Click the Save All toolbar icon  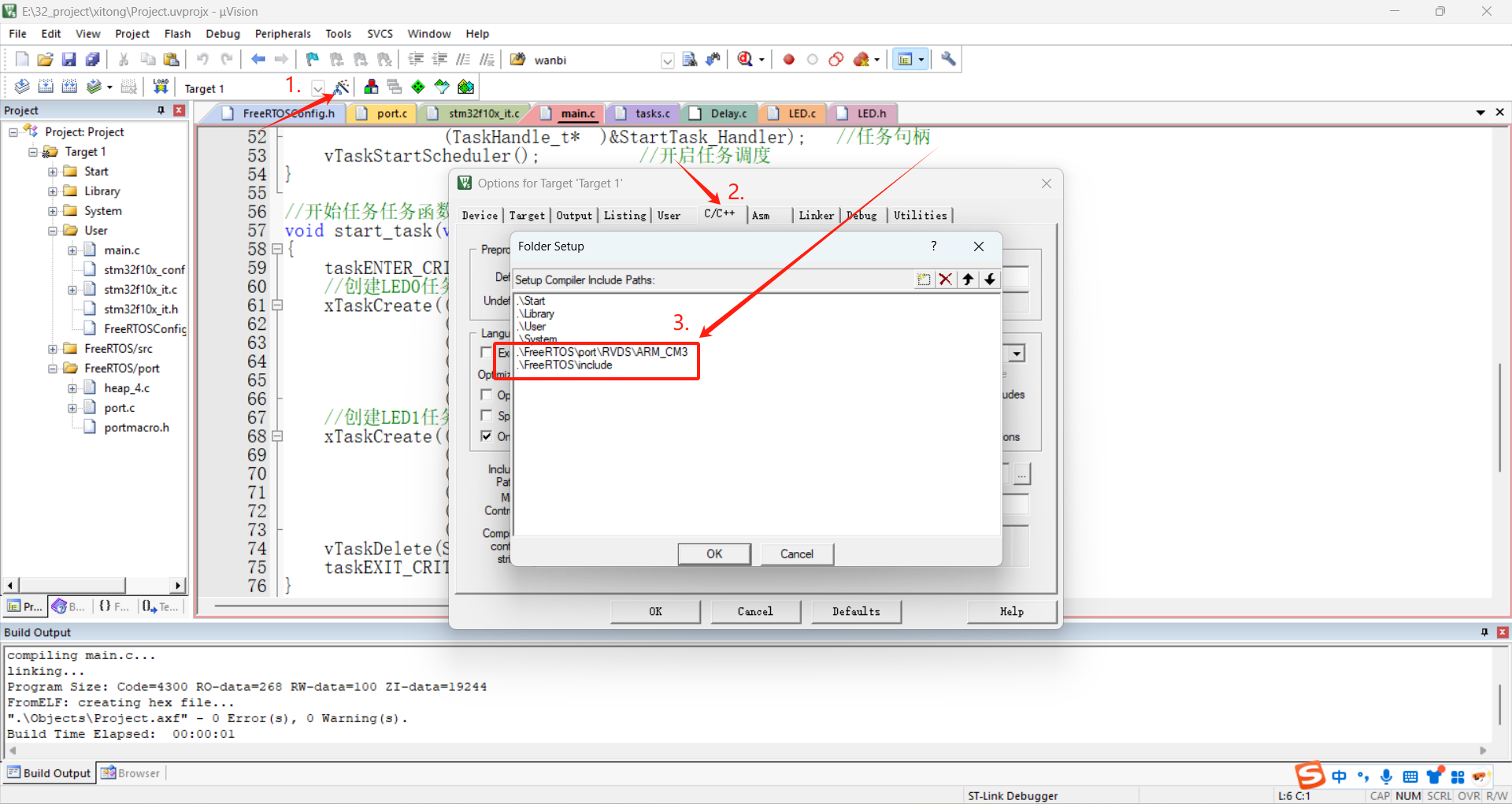[x=93, y=59]
